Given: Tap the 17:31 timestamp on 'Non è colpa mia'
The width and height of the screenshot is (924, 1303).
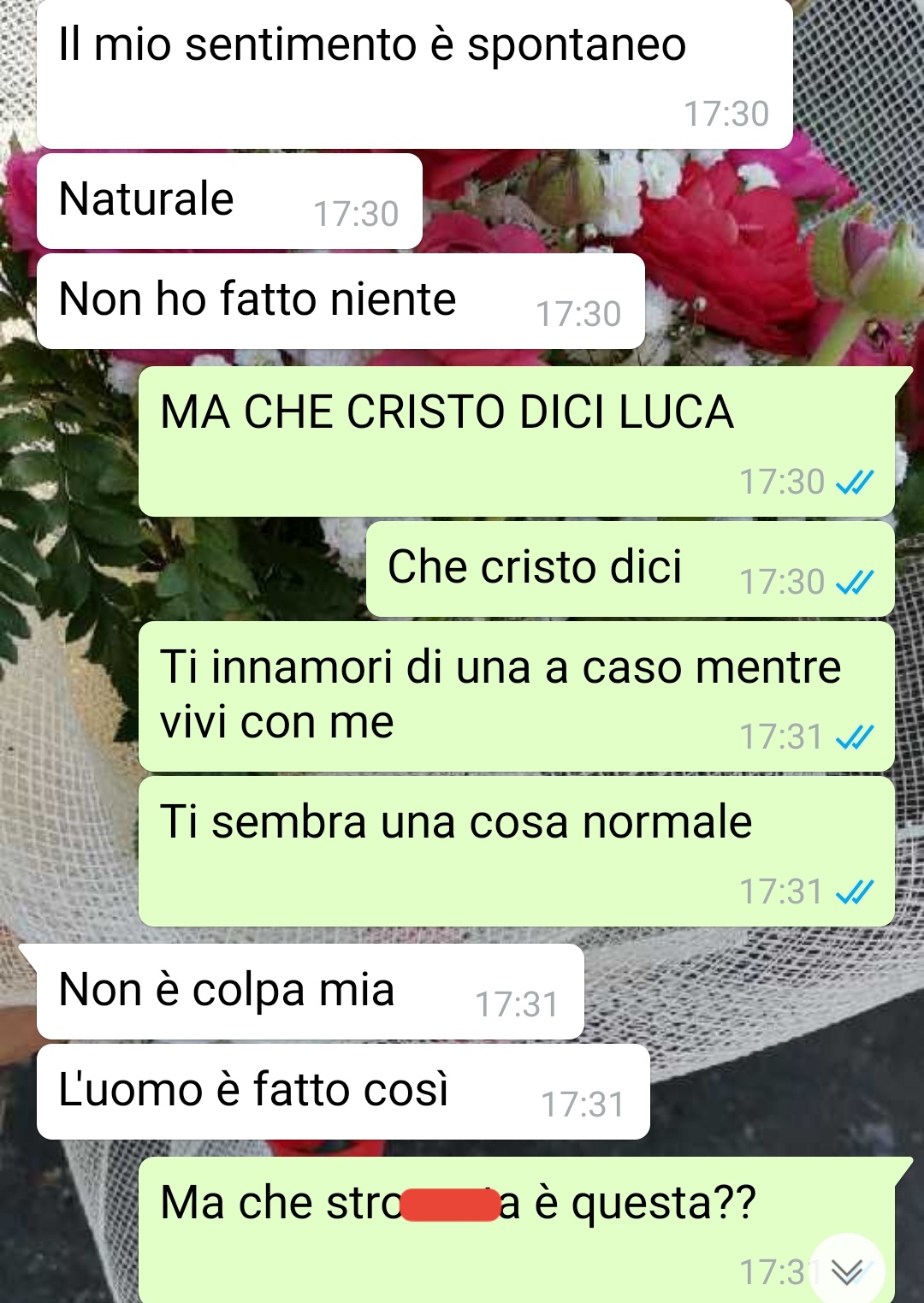Looking at the screenshot, I should (517, 1004).
